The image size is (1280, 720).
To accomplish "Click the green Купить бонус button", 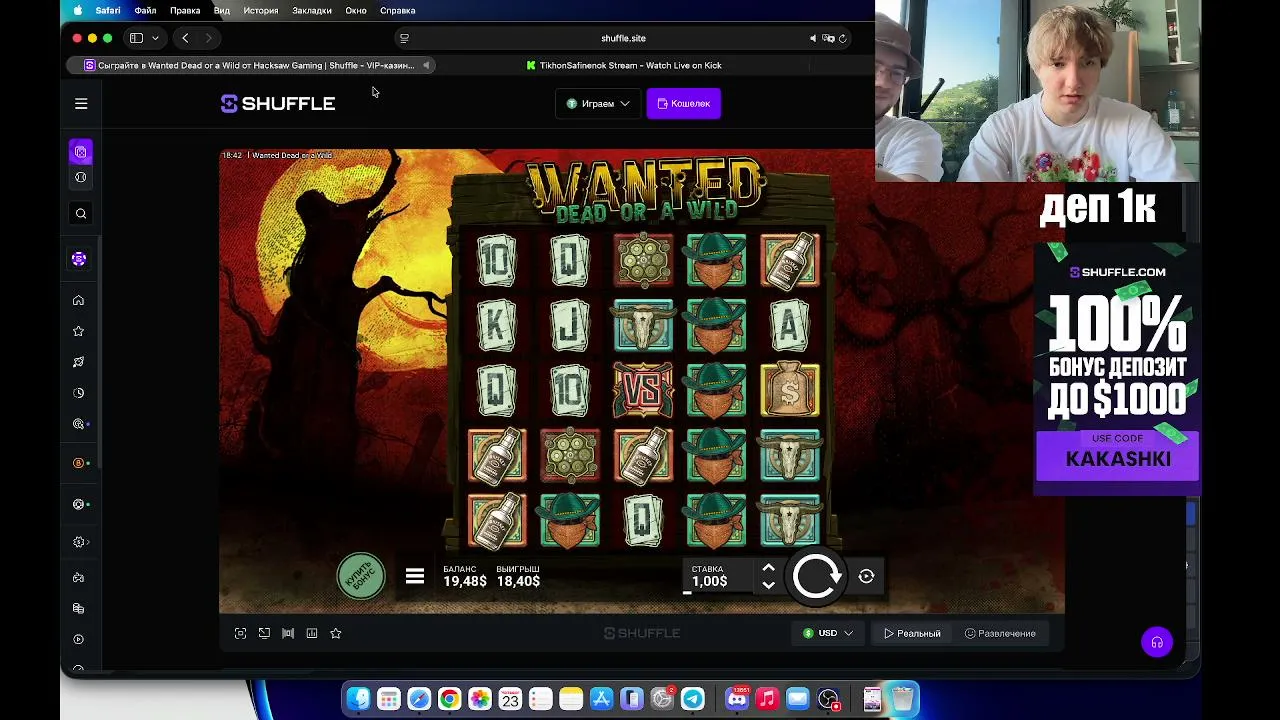I will (361, 577).
